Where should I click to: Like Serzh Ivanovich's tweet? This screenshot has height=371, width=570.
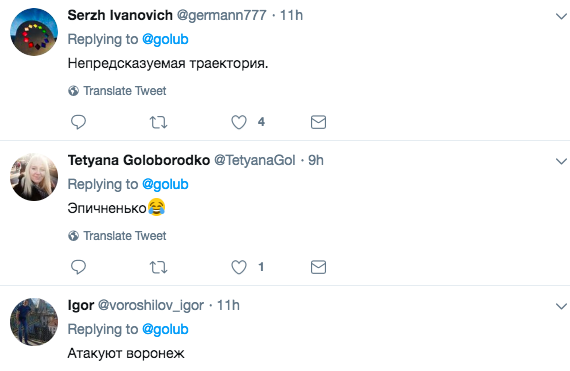(239, 122)
